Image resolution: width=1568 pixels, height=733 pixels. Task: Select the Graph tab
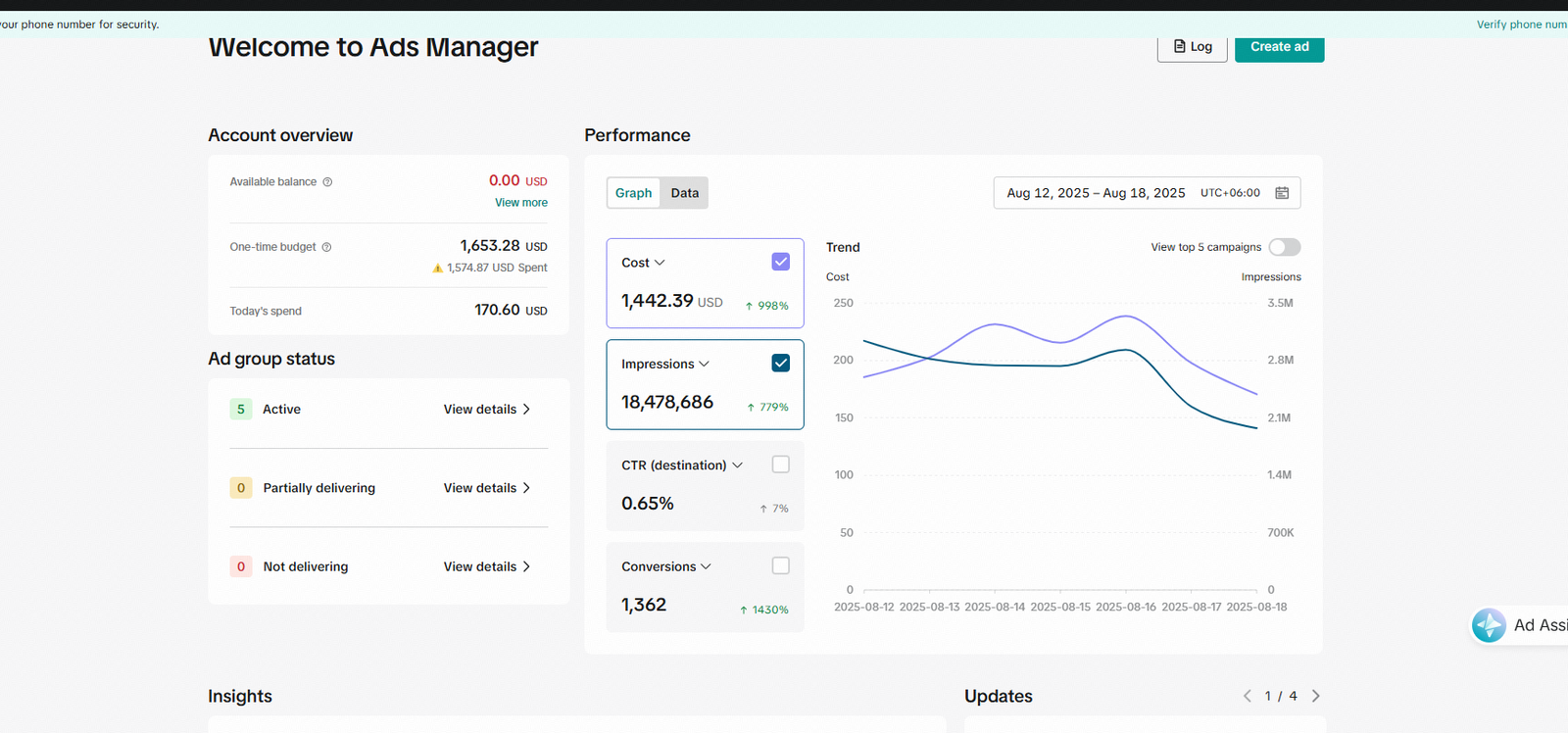[x=633, y=193]
